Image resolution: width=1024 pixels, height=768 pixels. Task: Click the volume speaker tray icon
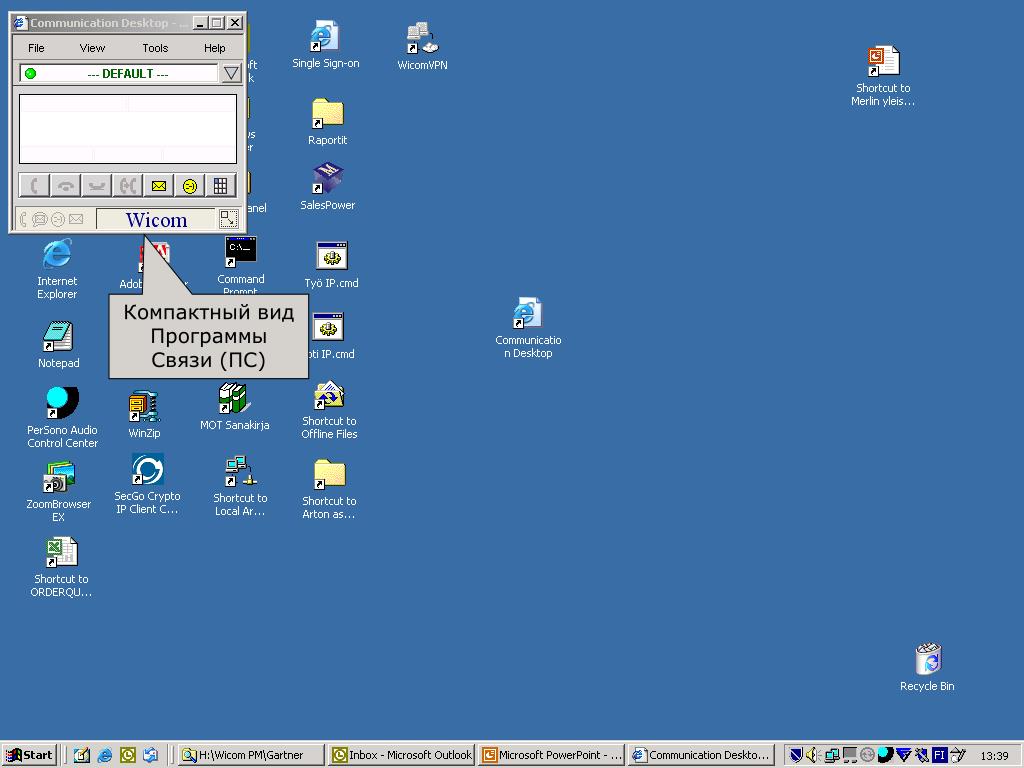[x=812, y=756]
